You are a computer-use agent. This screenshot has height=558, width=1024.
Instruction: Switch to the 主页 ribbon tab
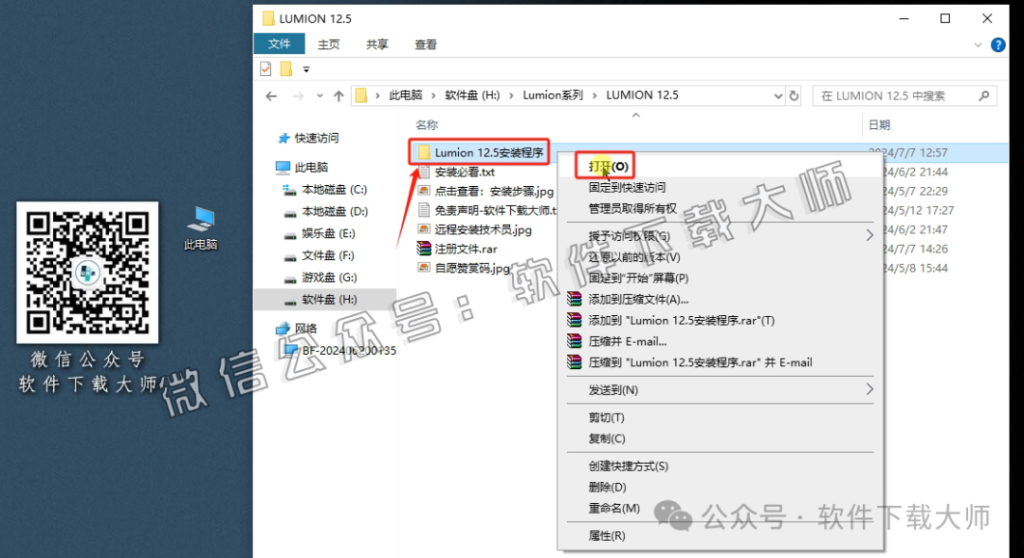click(x=328, y=44)
